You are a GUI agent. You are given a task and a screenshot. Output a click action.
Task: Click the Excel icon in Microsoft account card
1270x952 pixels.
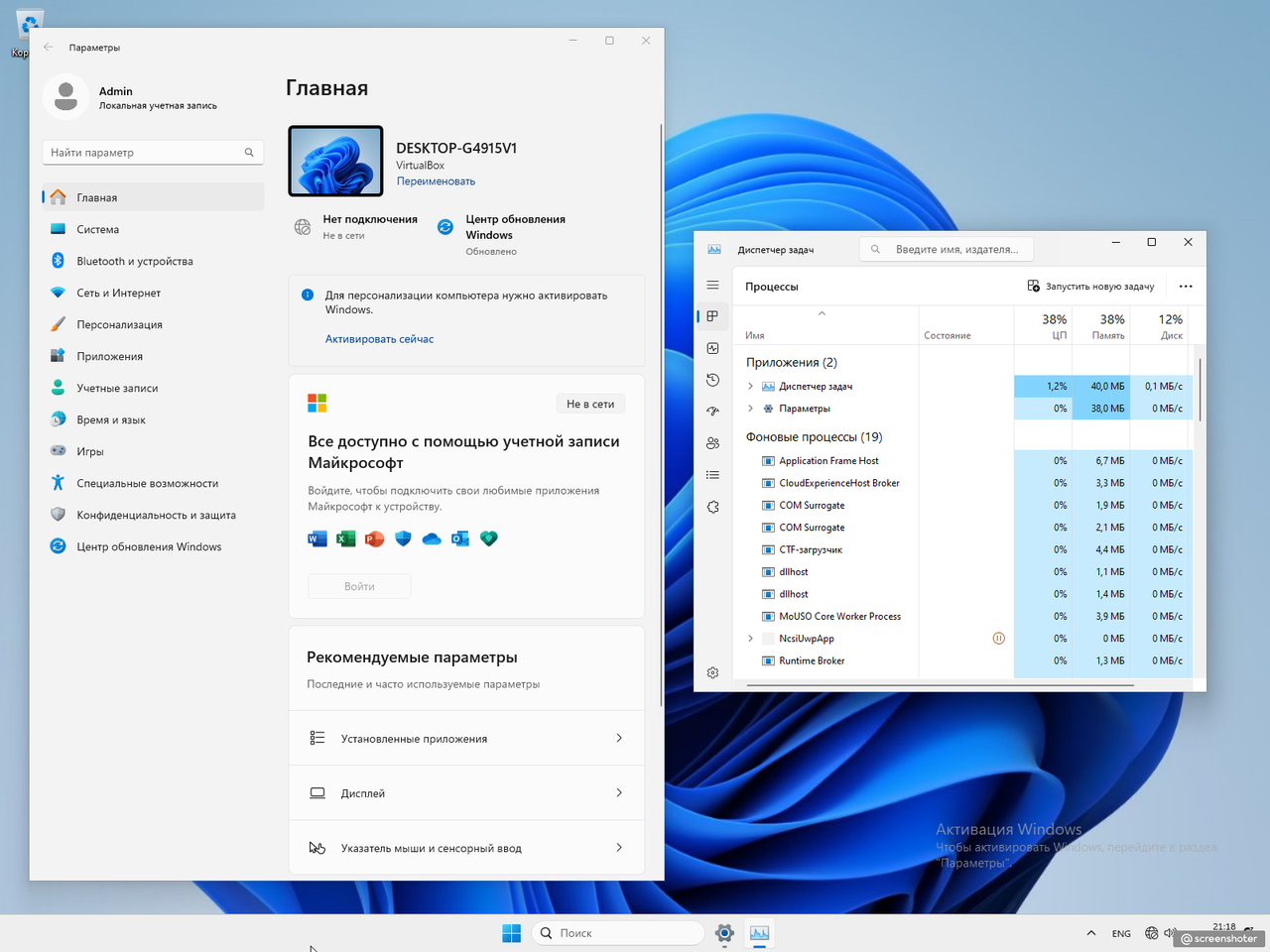point(346,538)
